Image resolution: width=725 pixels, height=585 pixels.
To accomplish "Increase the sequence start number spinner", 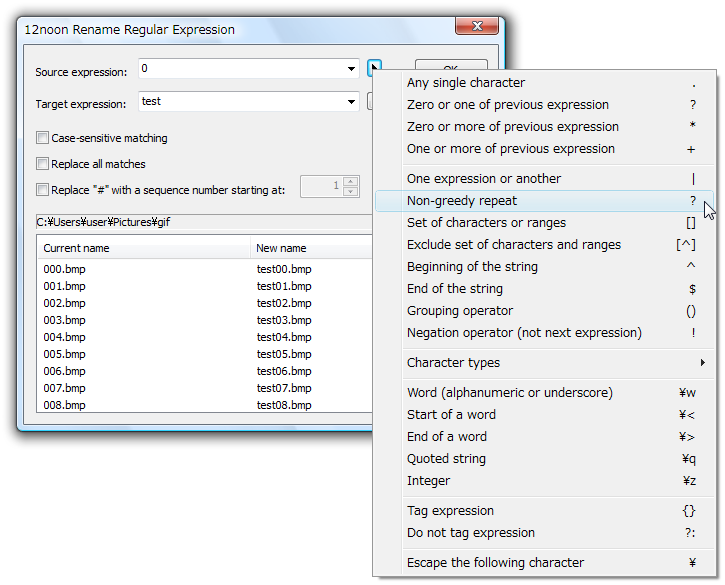I will coord(350,182).
